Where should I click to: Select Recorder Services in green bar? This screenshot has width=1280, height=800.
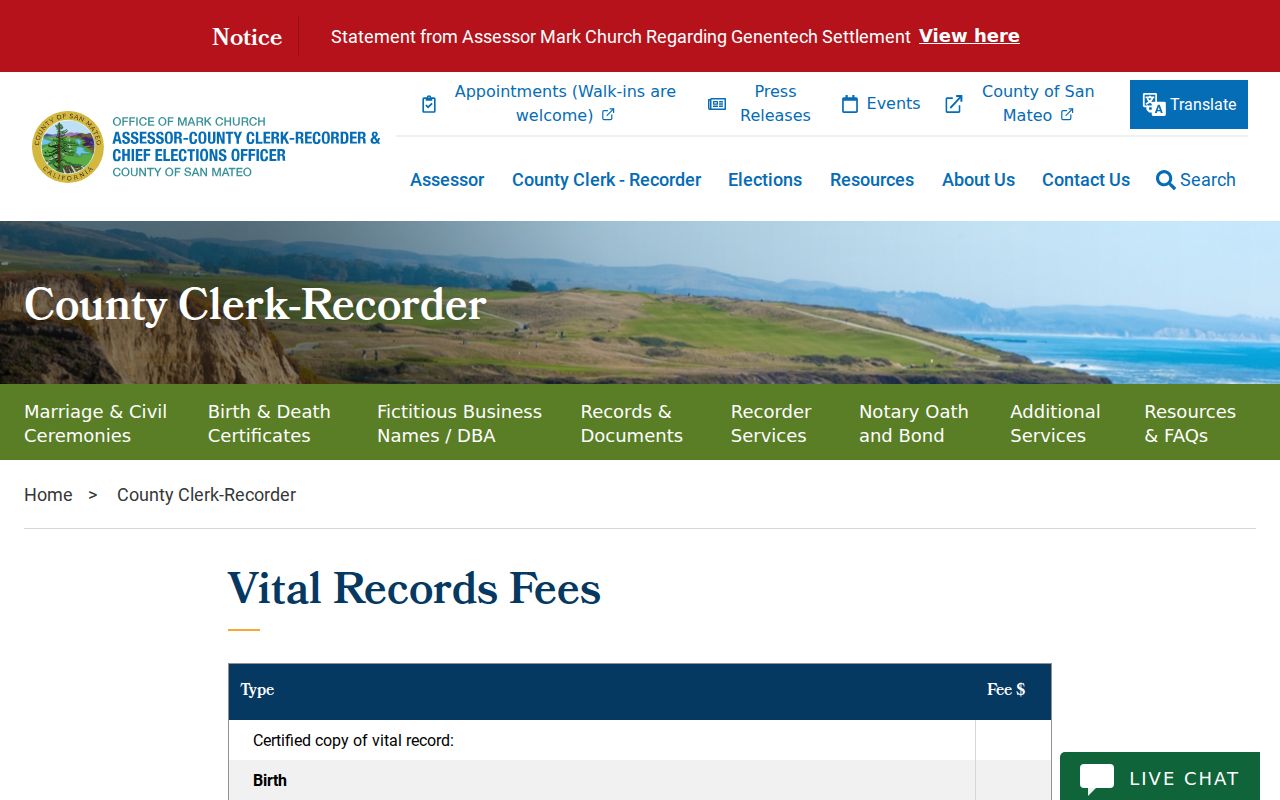(x=771, y=423)
